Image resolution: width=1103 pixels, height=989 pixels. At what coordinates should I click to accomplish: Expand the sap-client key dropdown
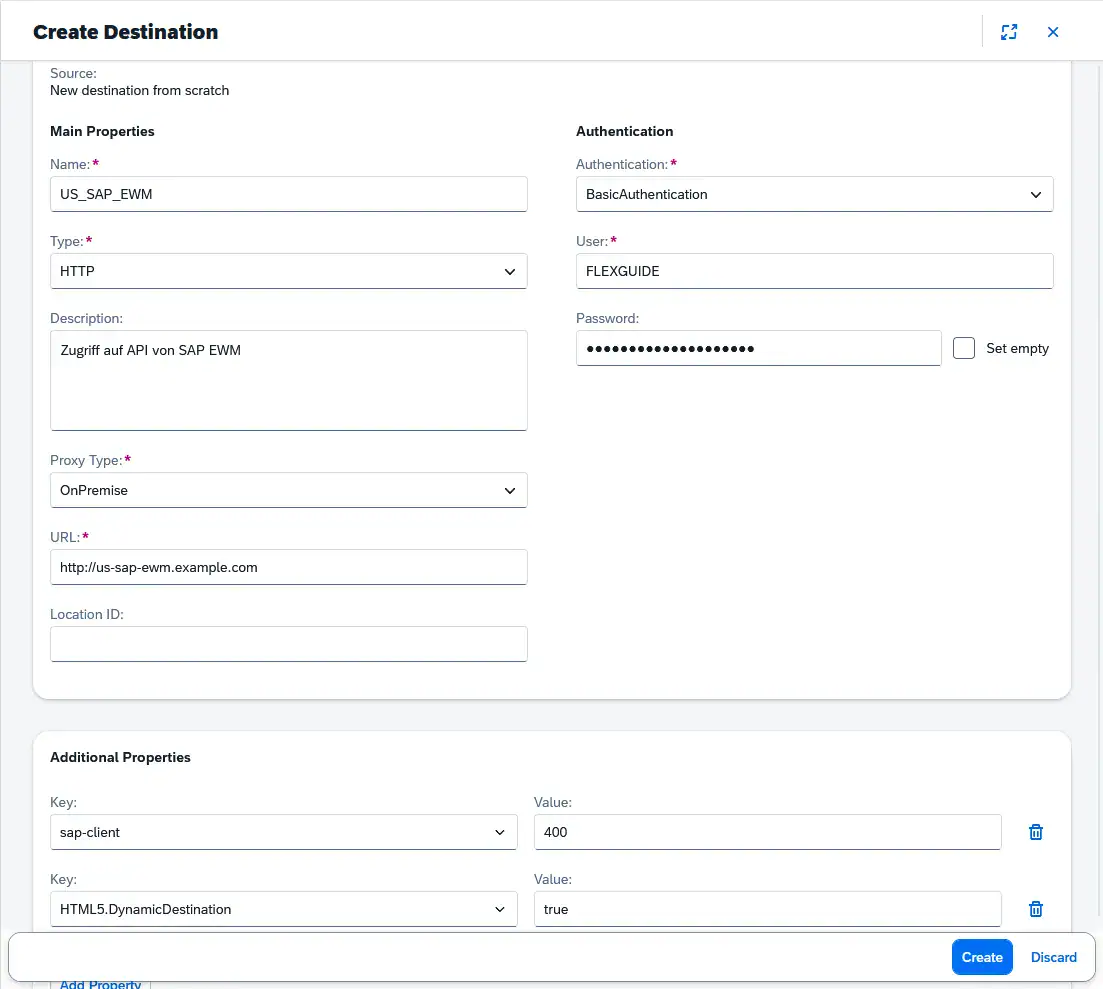point(500,832)
